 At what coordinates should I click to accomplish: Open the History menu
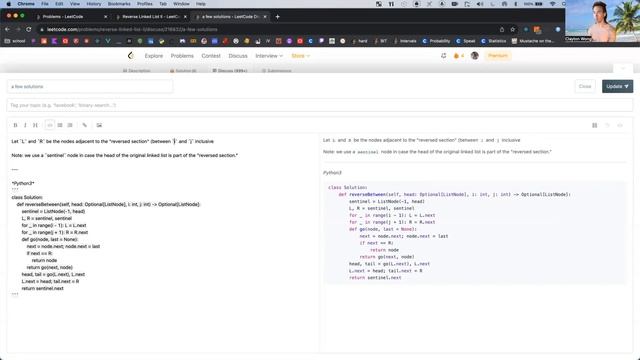coord(93,4)
